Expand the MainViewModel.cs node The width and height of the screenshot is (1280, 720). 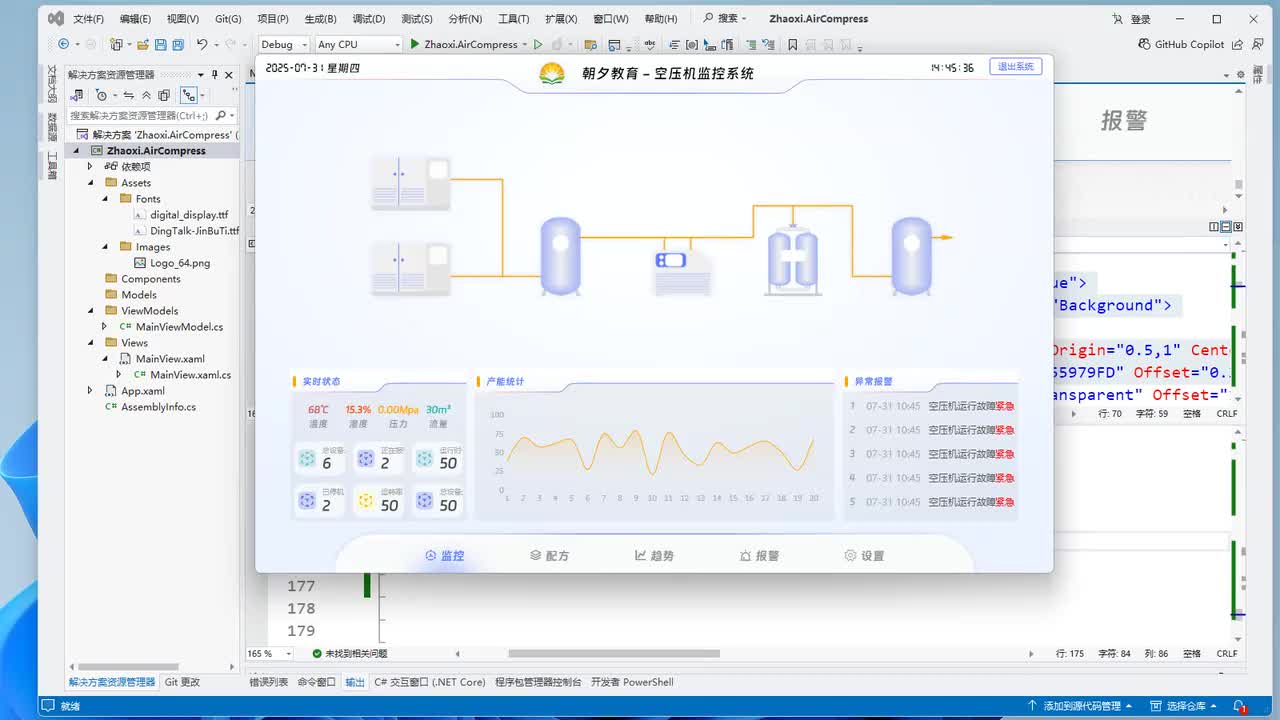coord(104,327)
